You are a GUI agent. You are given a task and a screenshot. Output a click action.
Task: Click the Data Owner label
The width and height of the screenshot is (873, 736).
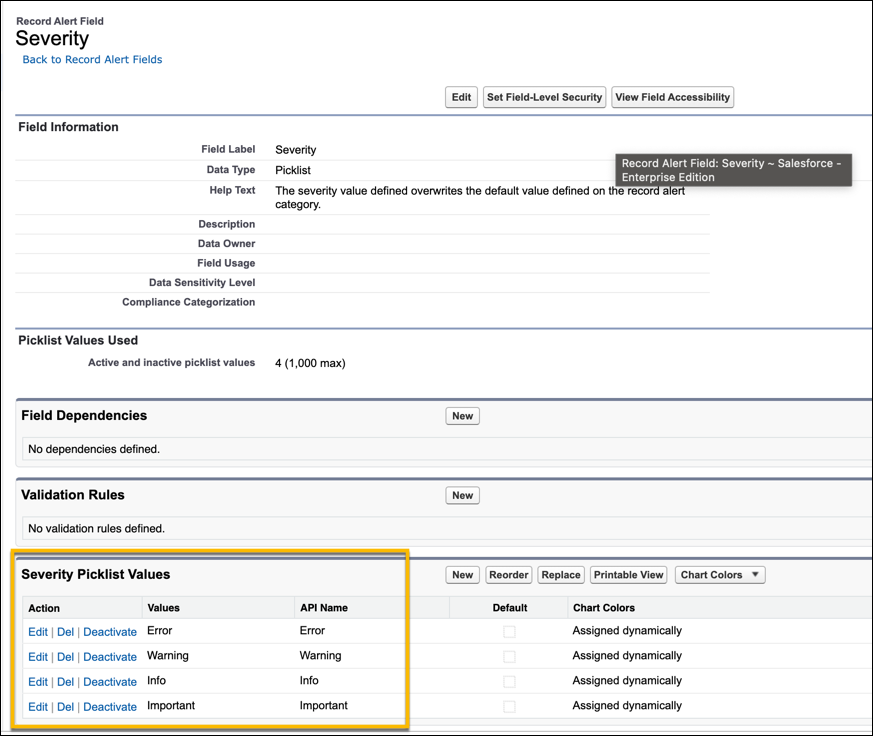226,244
